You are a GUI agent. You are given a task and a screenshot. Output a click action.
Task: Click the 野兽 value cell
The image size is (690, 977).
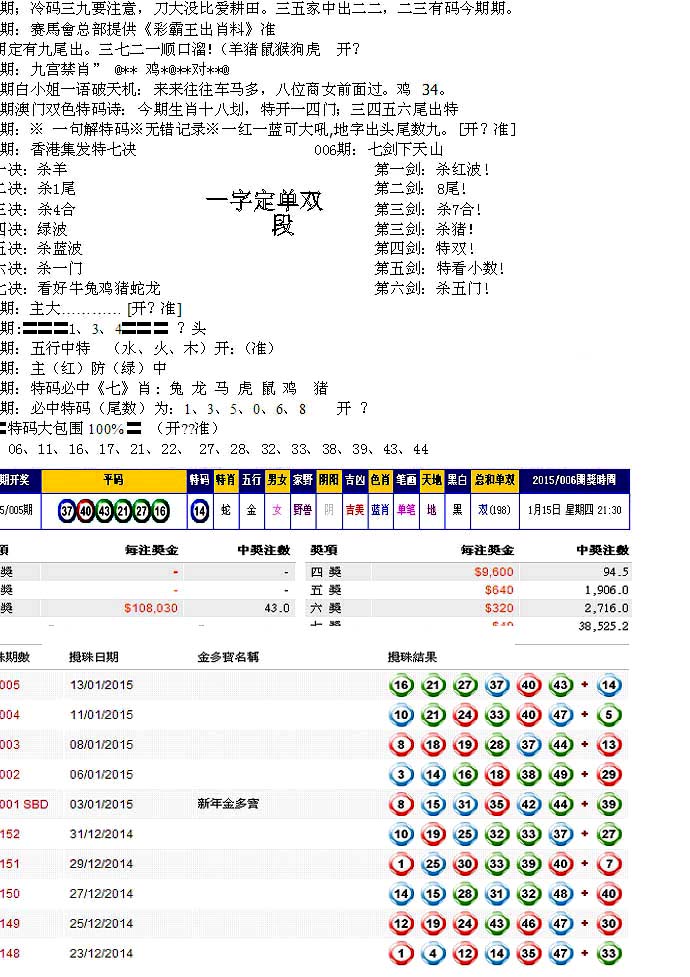point(302,510)
